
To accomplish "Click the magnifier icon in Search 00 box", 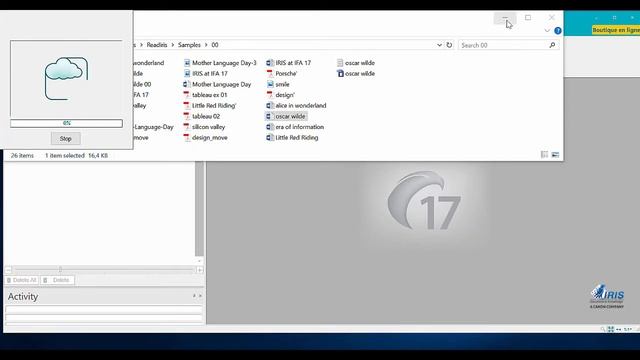I will tap(552, 45).
